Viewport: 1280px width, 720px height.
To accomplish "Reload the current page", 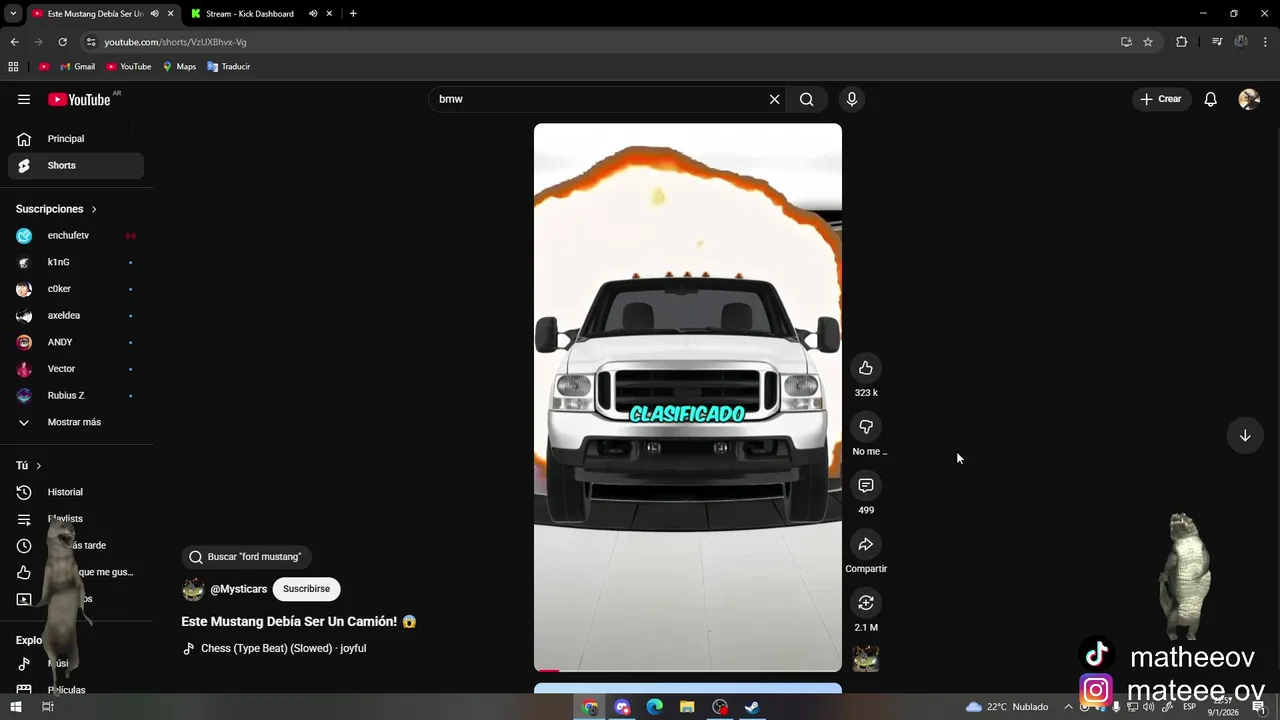I will pyautogui.click(x=62, y=42).
